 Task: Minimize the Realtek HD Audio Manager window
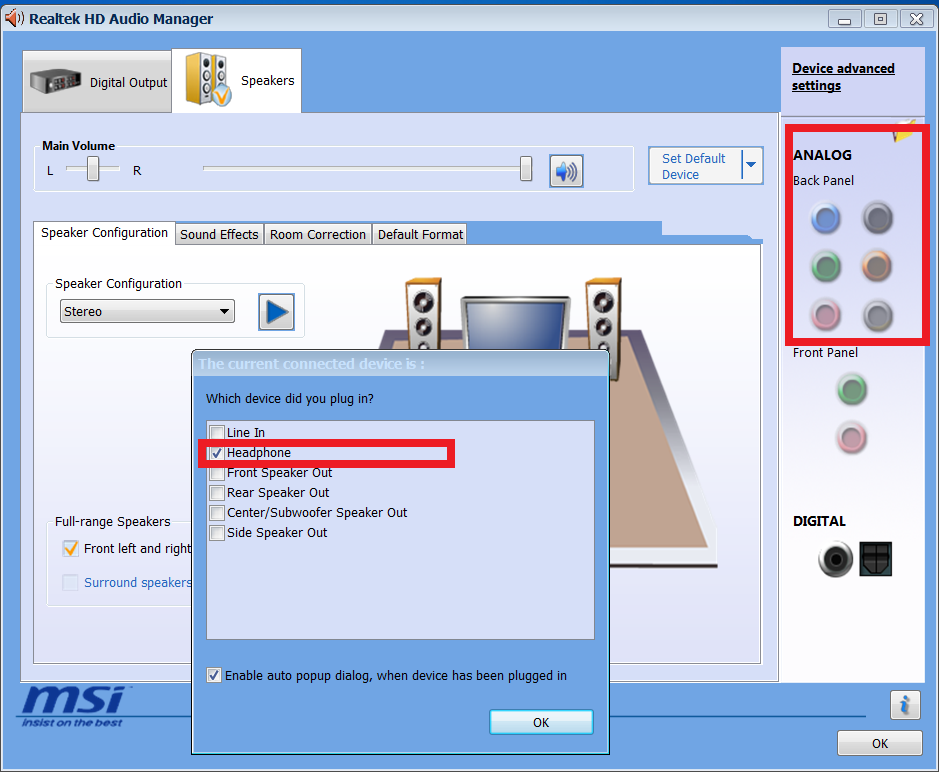point(844,19)
